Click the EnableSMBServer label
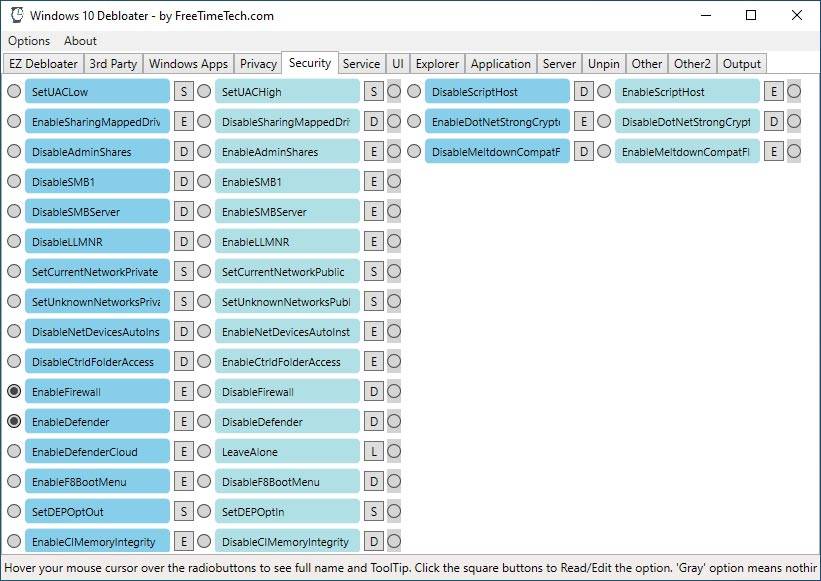Image resolution: width=821 pixels, height=581 pixels. point(287,211)
